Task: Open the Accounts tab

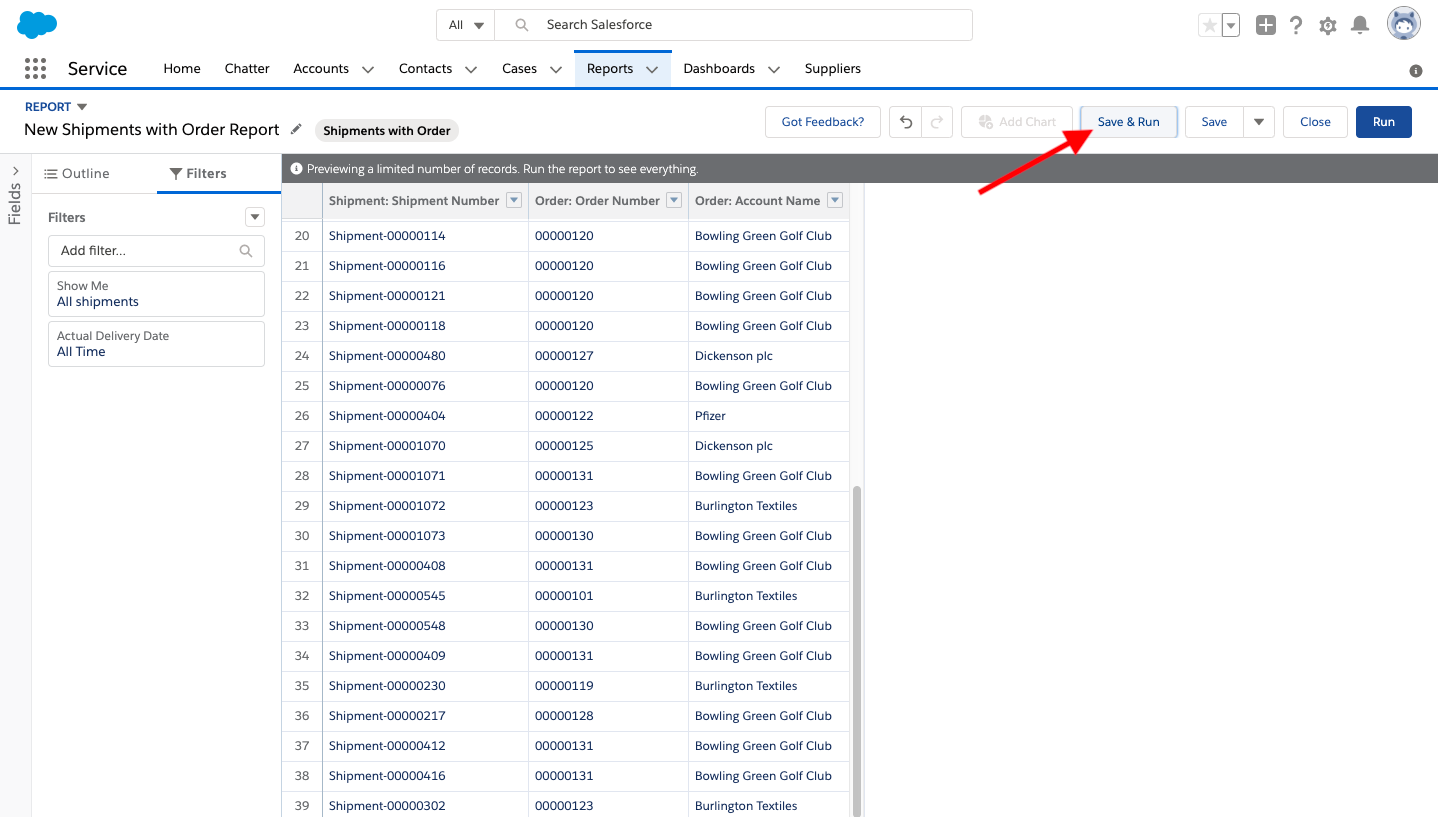Action: (x=321, y=68)
